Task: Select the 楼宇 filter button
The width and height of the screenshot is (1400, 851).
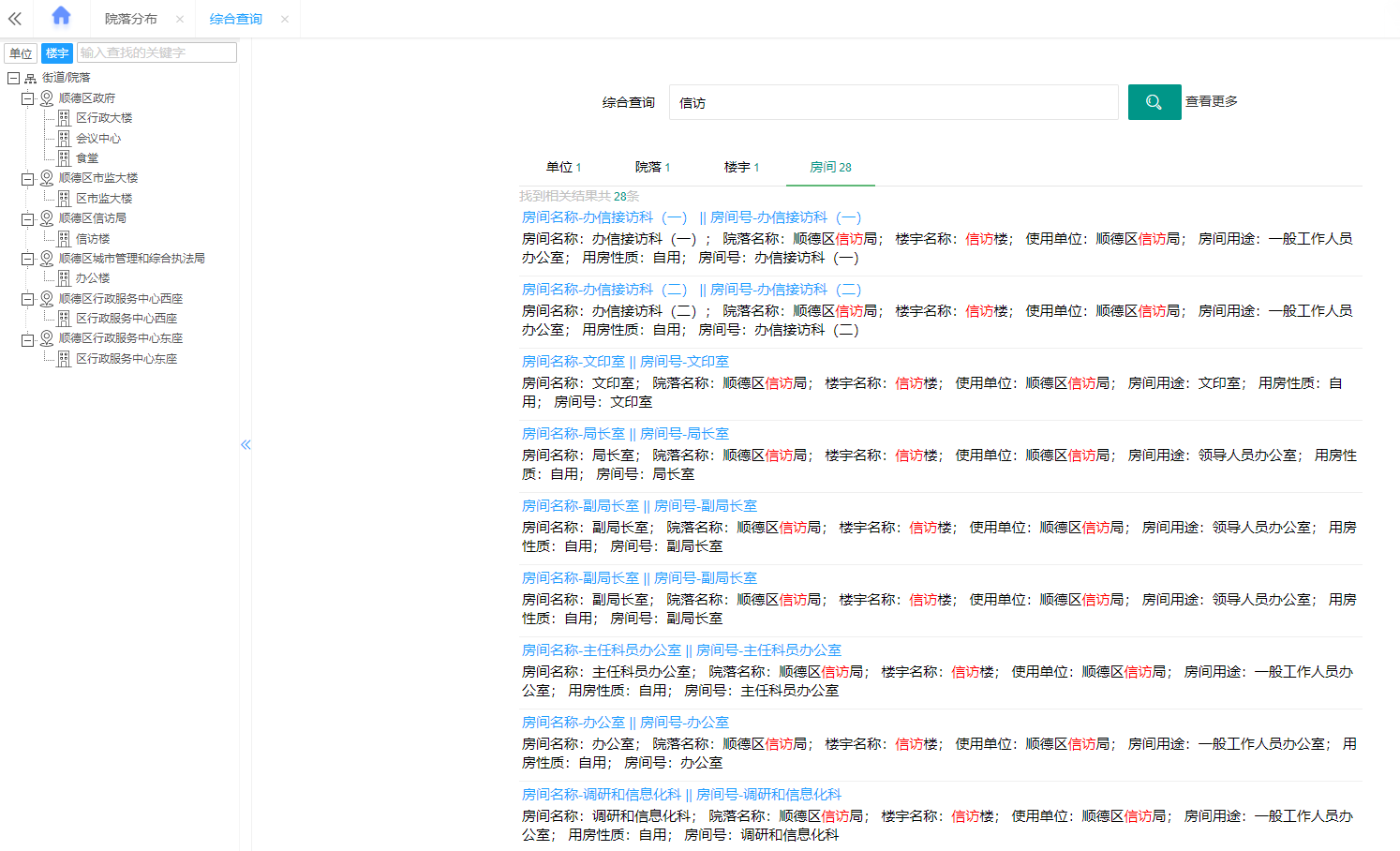Action: pos(57,53)
